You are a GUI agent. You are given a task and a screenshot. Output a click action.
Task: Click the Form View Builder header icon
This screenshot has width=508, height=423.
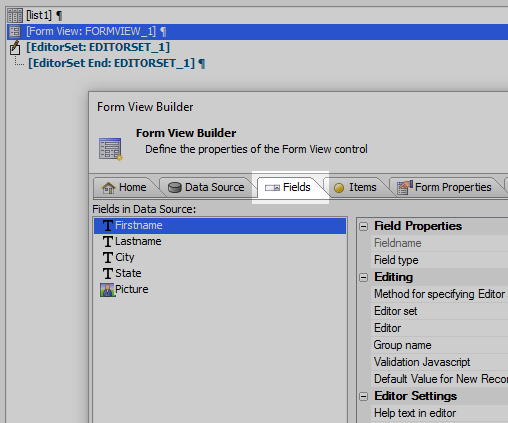[111, 149]
